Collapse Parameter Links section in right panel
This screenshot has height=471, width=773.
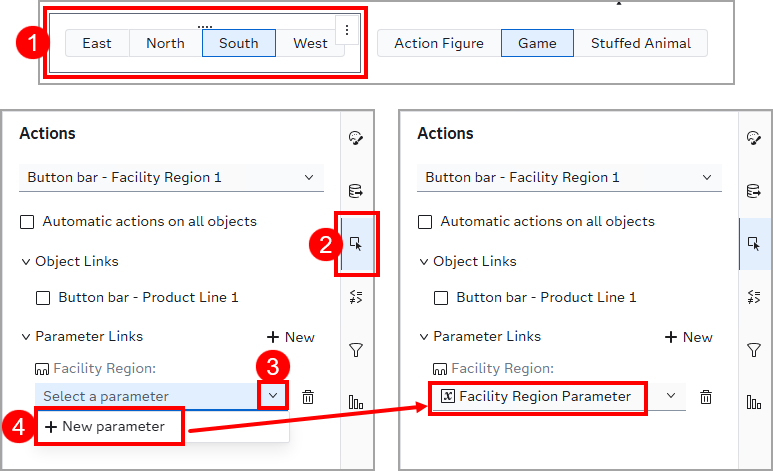424,337
